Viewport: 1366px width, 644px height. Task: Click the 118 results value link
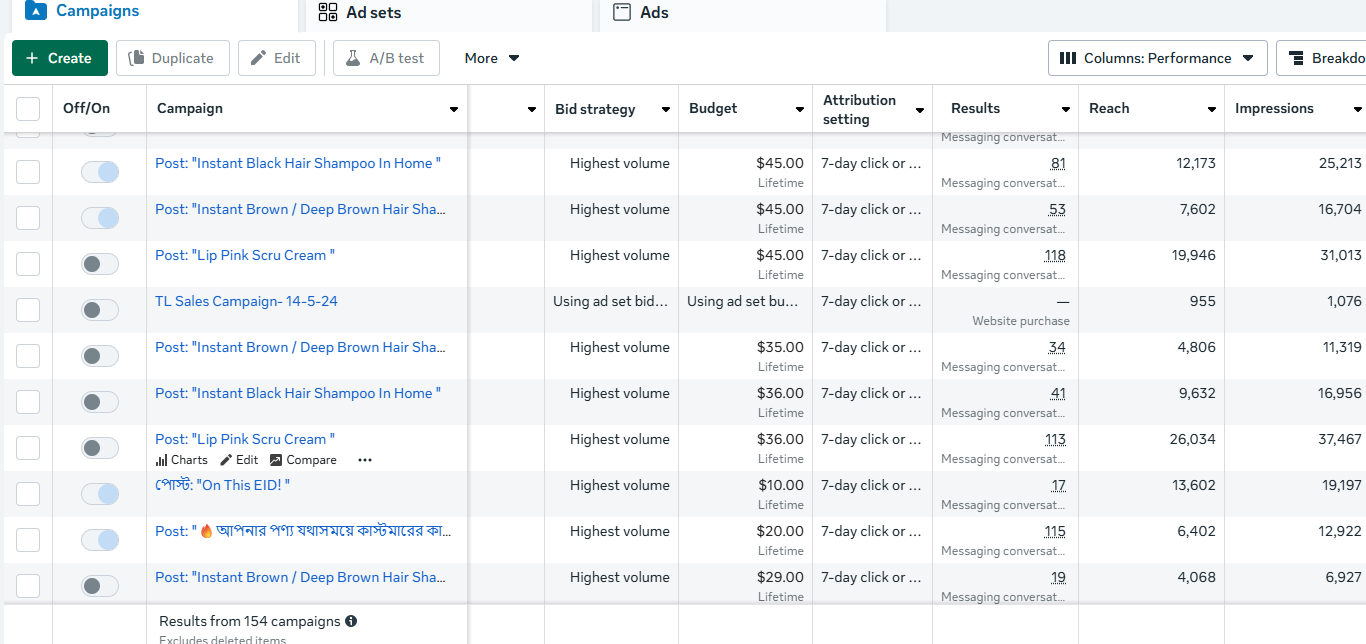coord(1054,256)
